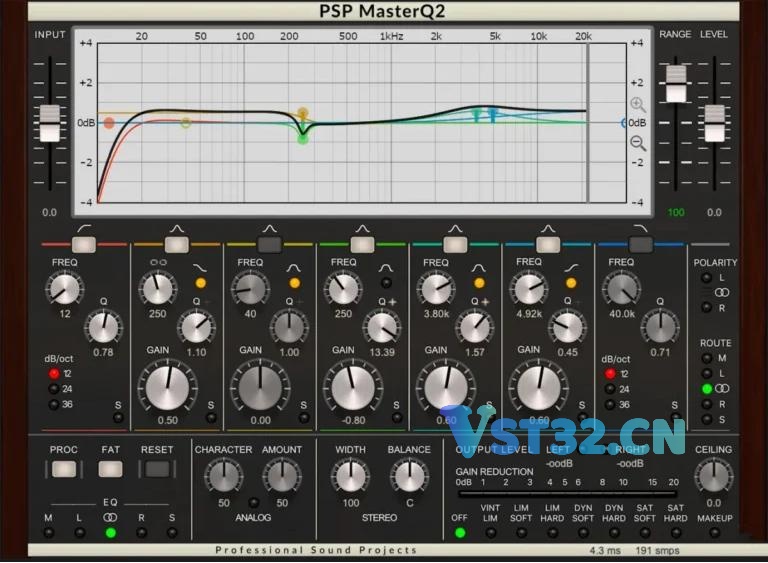The height and width of the screenshot is (563, 768).
Task: Set ROUTE to stereo linked rings
Action: [707, 389]
